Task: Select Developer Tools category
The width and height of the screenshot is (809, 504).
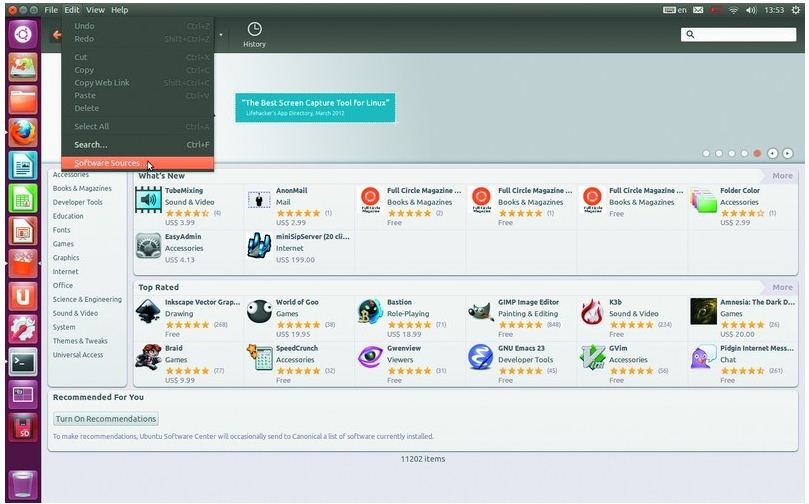Action: pos(76,202)
